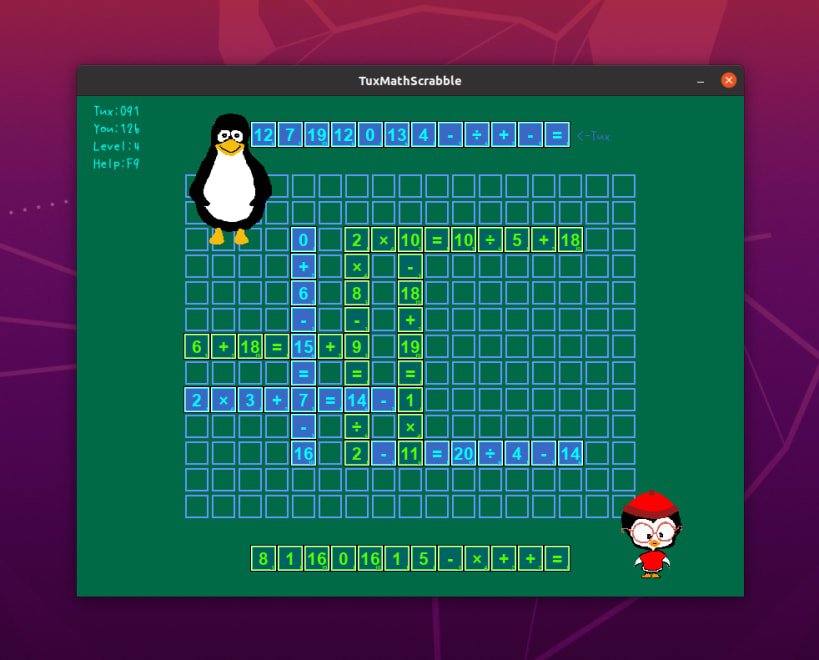This screenshot has height=660, width=819.
Task: Pick the 5 tile from your bottom rack
Action: [424, 559]
